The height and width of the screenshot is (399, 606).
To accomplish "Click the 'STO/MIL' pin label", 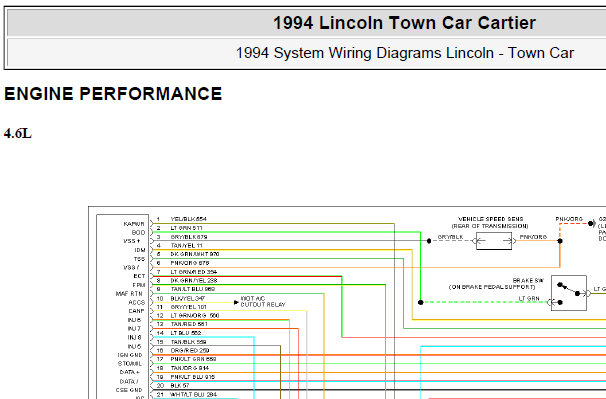I will (x=130, y=363).
